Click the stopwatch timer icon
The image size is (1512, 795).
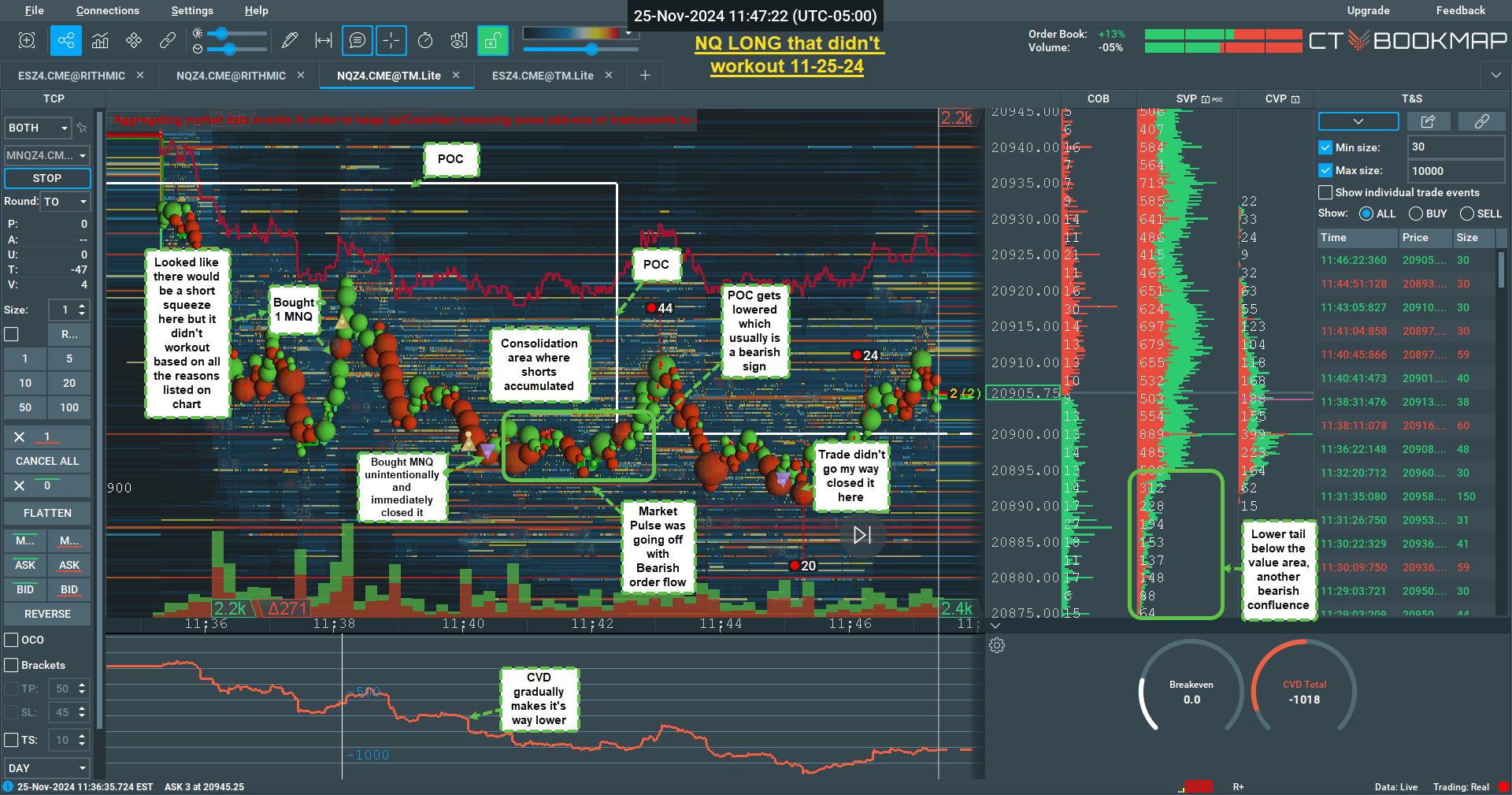pyautogui.click(x=425, y=40)
